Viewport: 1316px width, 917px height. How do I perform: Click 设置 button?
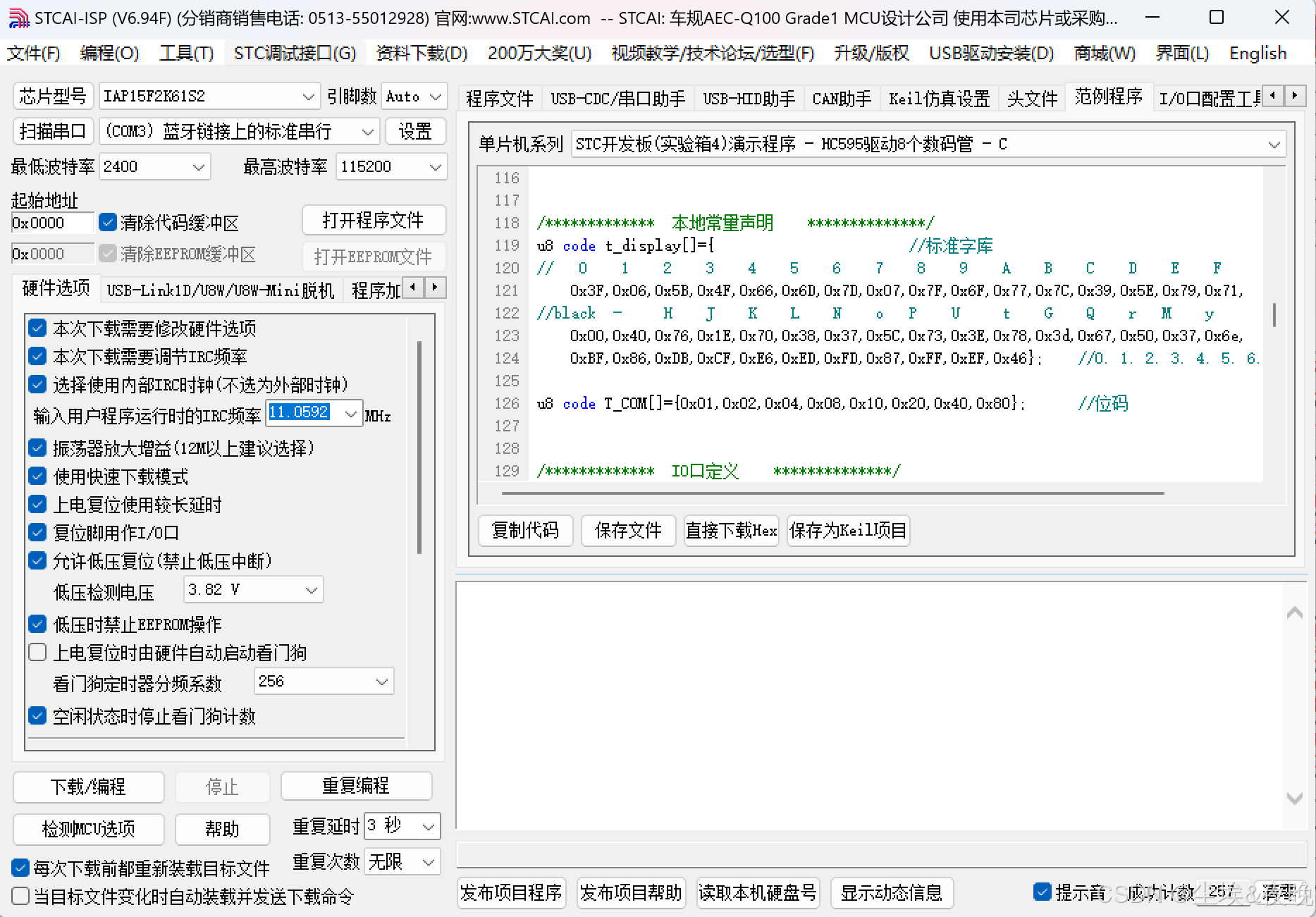(415, 131)
